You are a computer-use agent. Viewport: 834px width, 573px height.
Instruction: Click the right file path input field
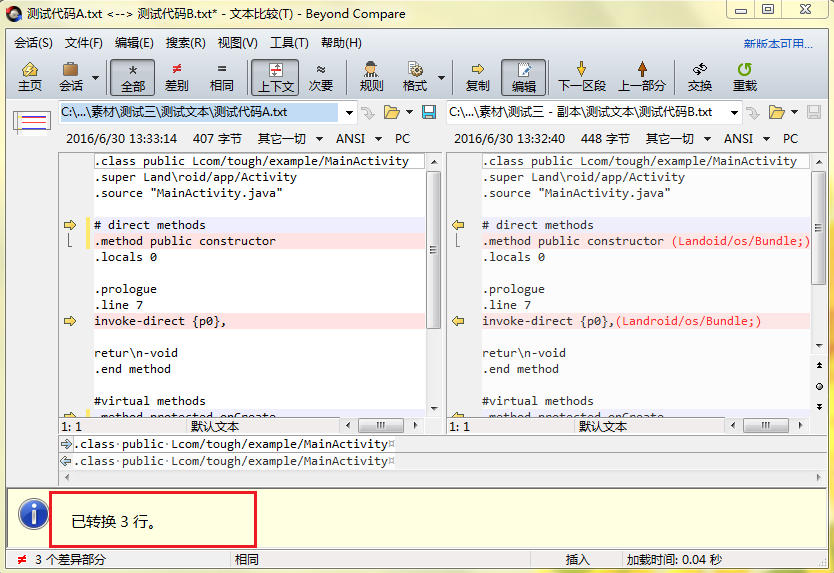tap(590, 112)
